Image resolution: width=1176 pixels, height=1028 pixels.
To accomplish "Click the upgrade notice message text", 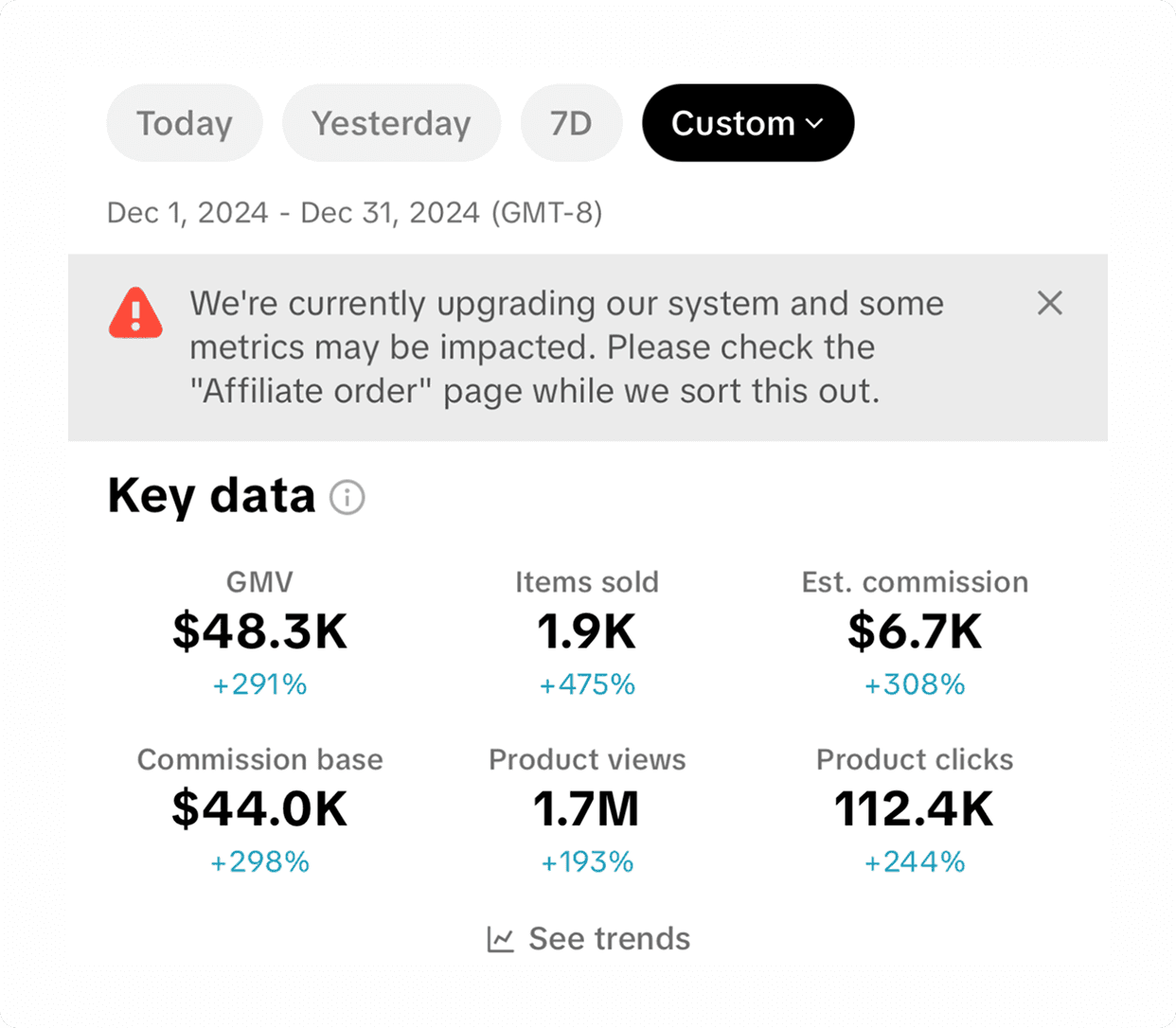I will point(566,347).
